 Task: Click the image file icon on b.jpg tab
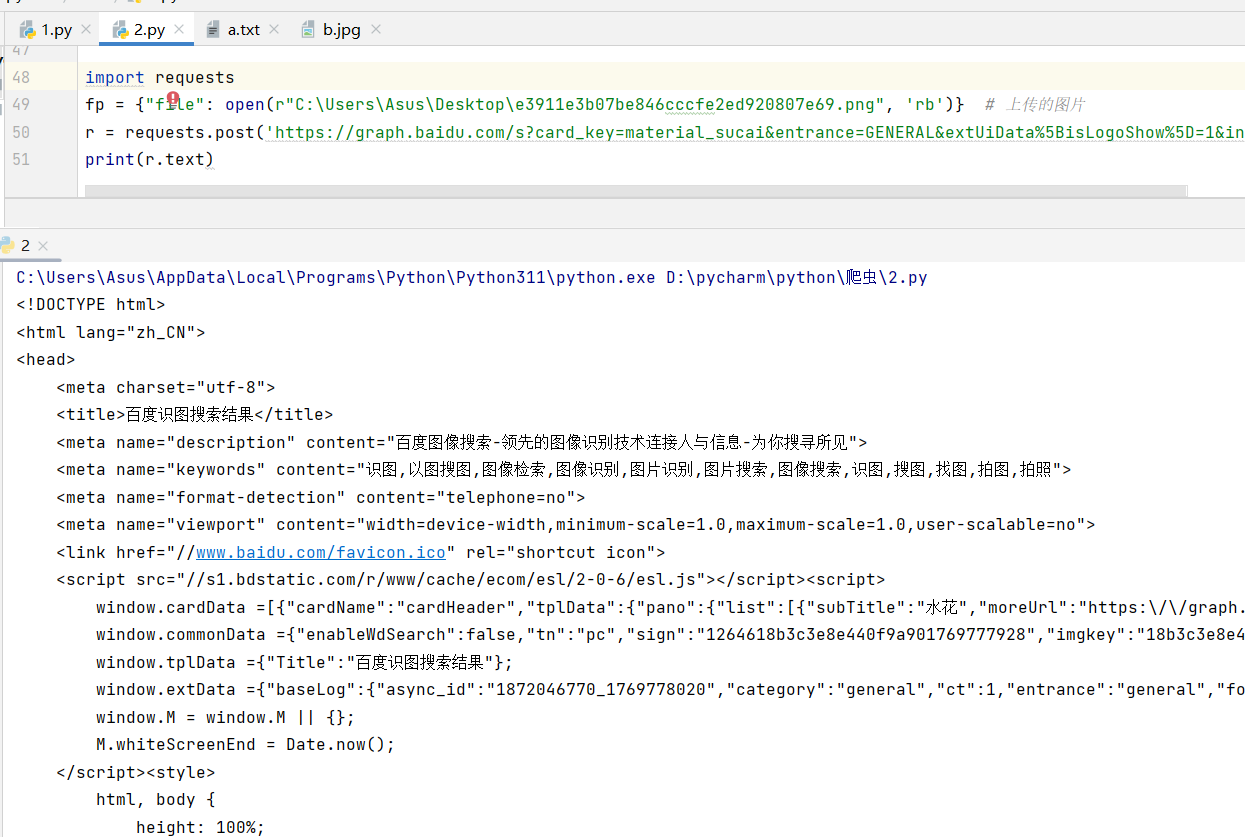[309, 30]
